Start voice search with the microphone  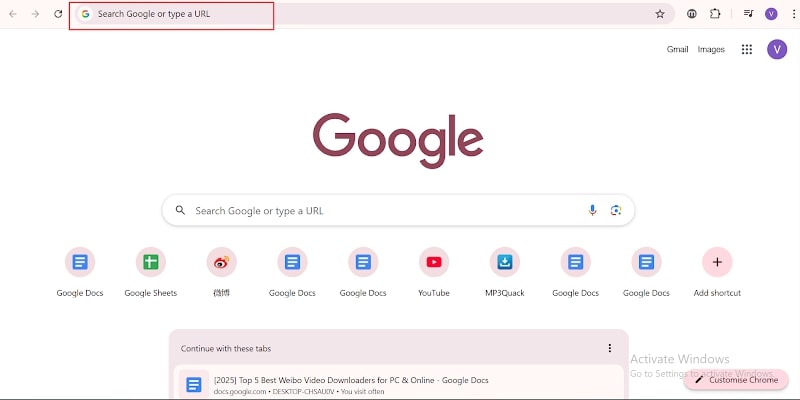coord(592,210)
